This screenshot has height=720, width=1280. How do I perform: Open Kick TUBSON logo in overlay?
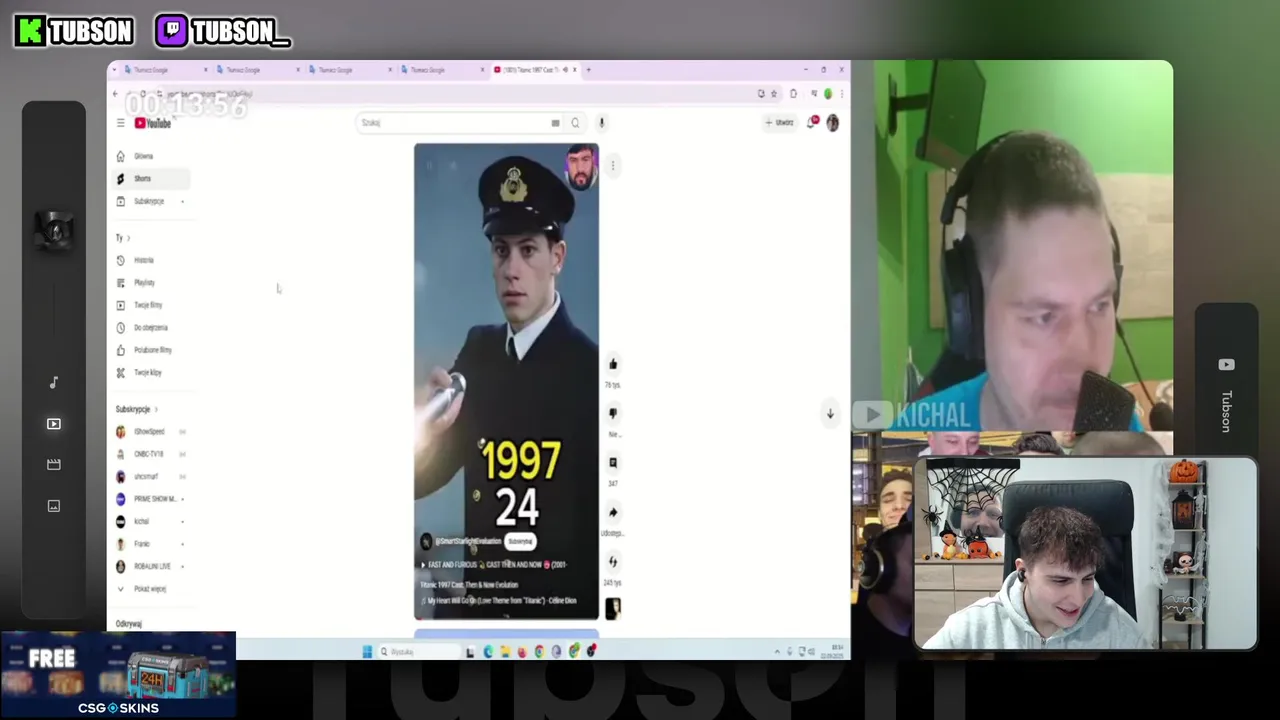tap(74, 31)
